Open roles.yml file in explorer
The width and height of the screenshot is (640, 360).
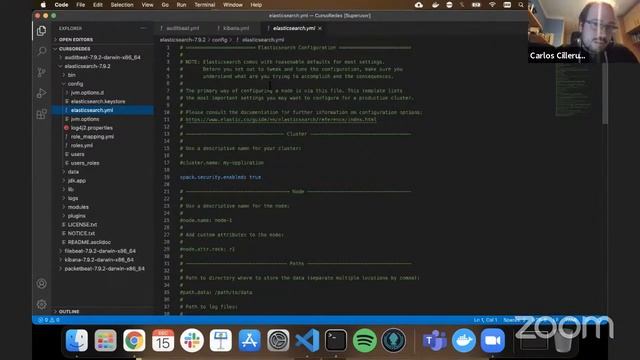pyautogui.click(x=81, y=145)
